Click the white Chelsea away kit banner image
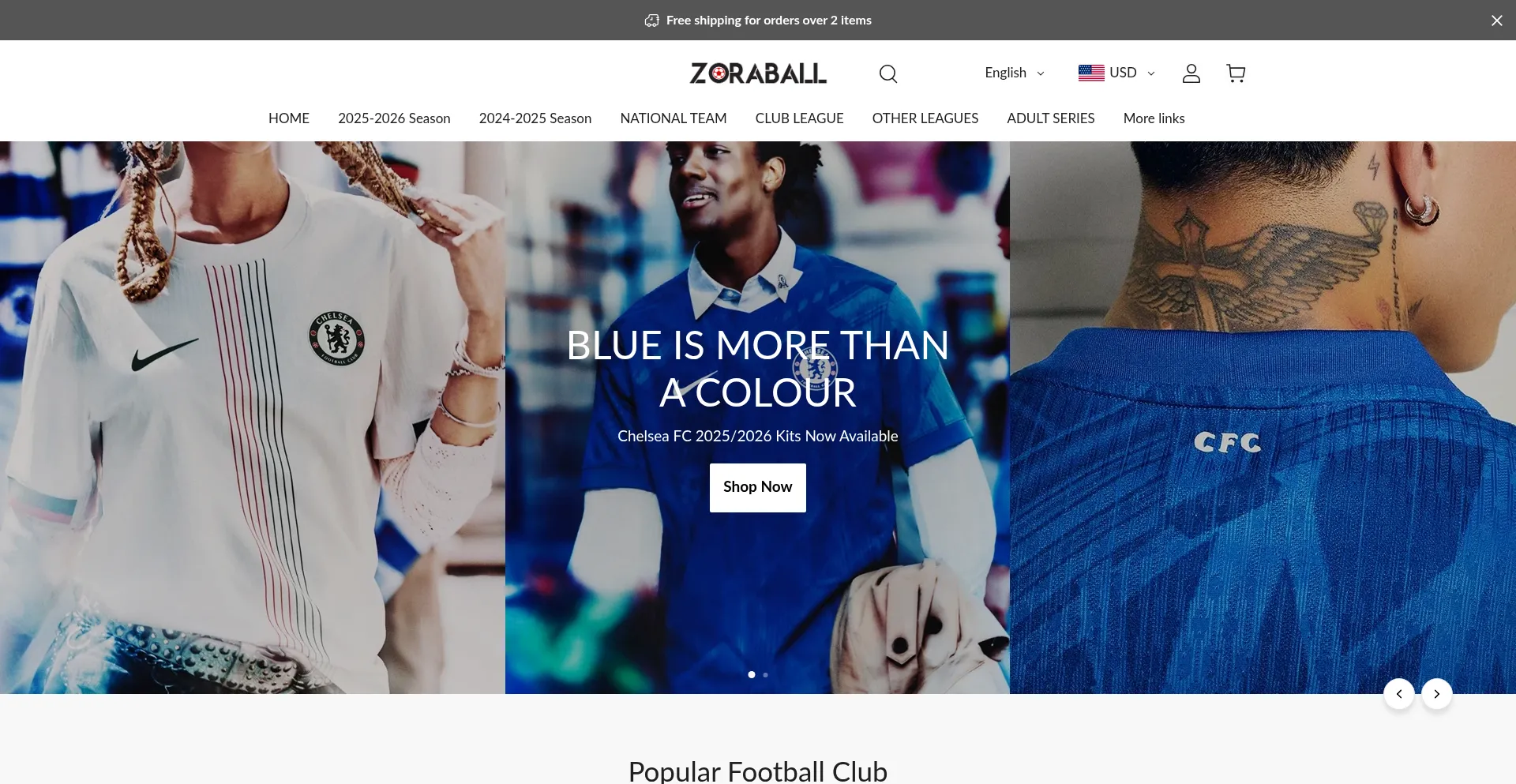 pos(253,417)
